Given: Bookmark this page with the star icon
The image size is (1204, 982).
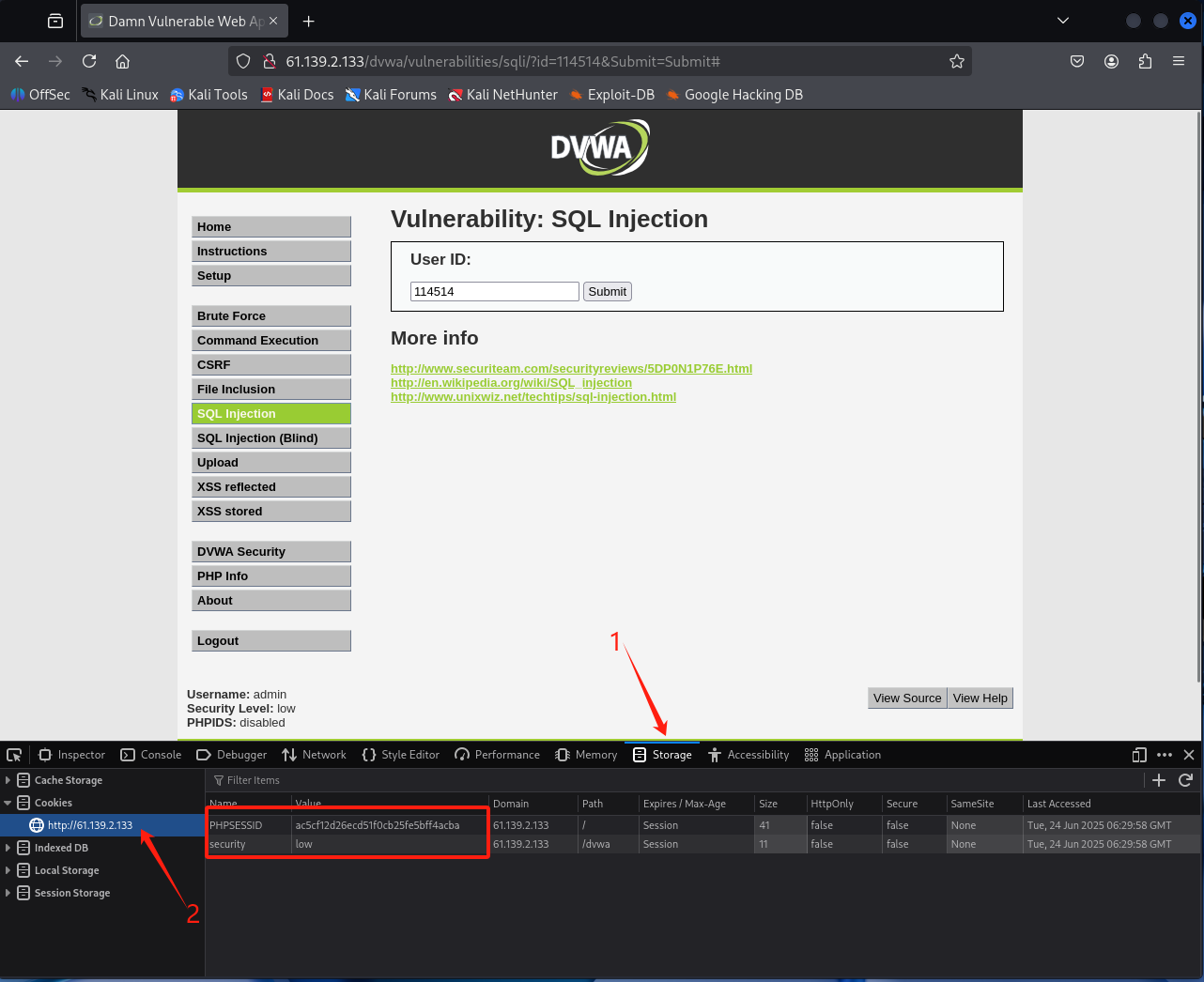Looking at the screenshot, I should click(957, 61).
